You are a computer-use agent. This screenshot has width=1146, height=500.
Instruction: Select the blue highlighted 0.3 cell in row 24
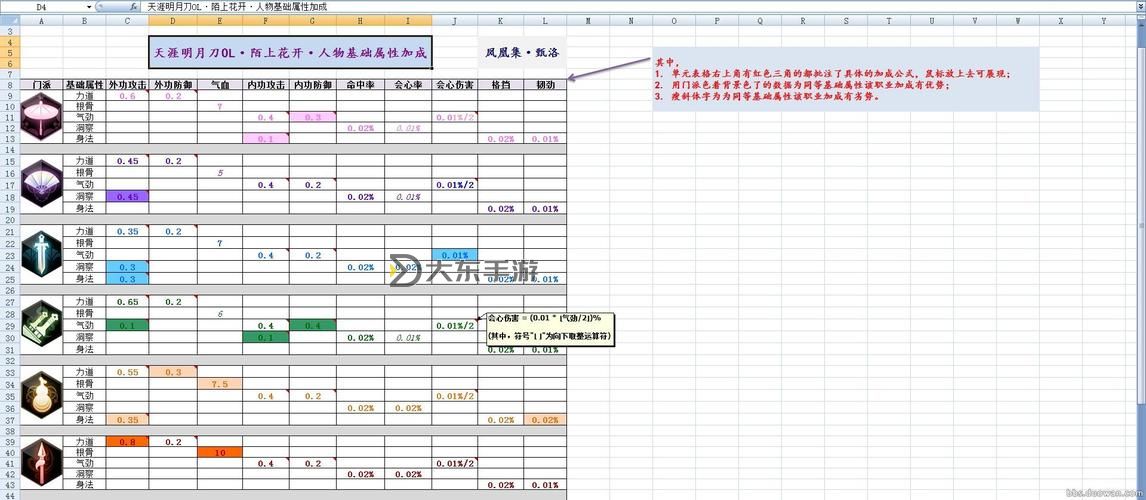[127, 267]
